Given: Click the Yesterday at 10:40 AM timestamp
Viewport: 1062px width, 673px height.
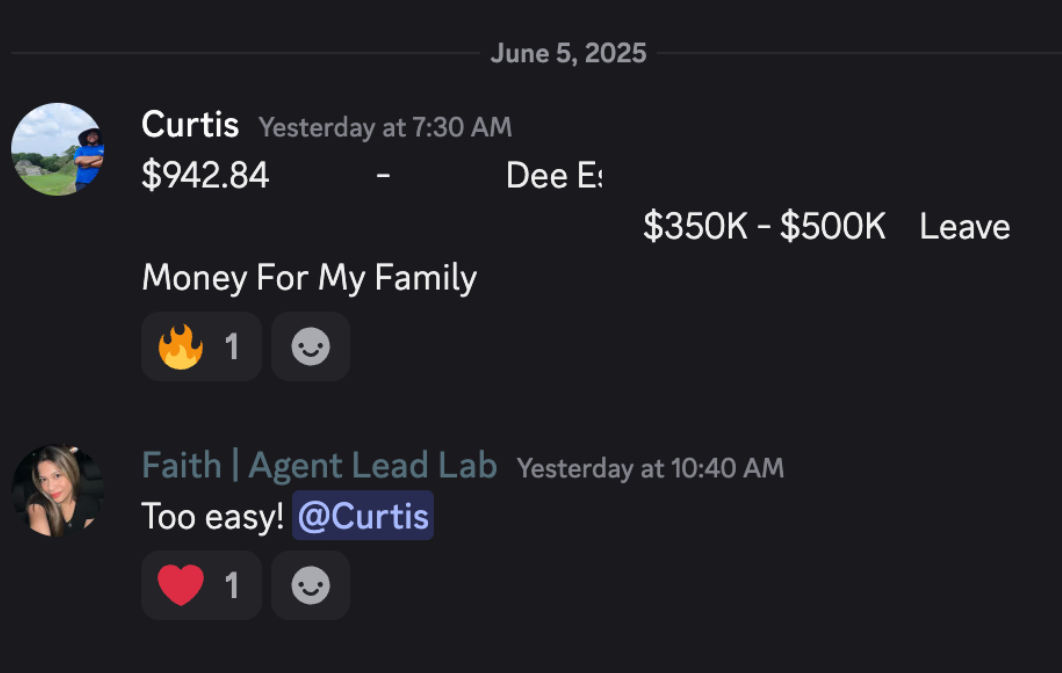Looking at the screenshot, I should tap(650, 468).
